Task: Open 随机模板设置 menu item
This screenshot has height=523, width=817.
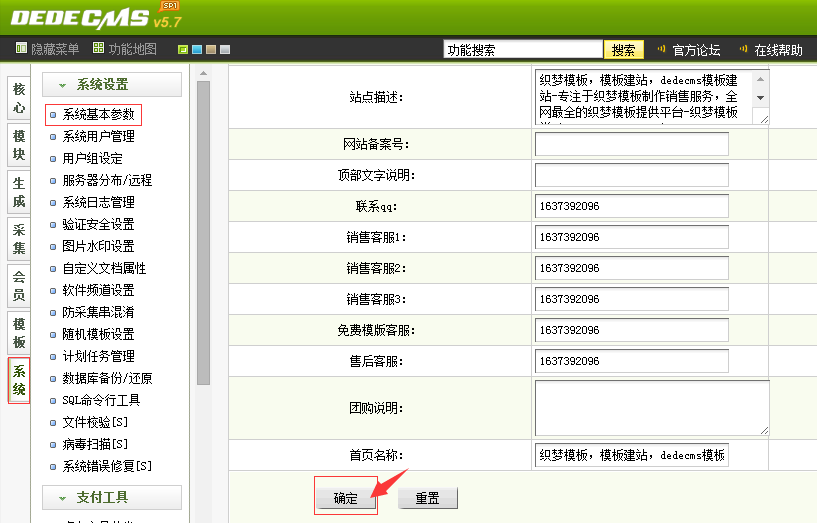Action: coord(98,334)
